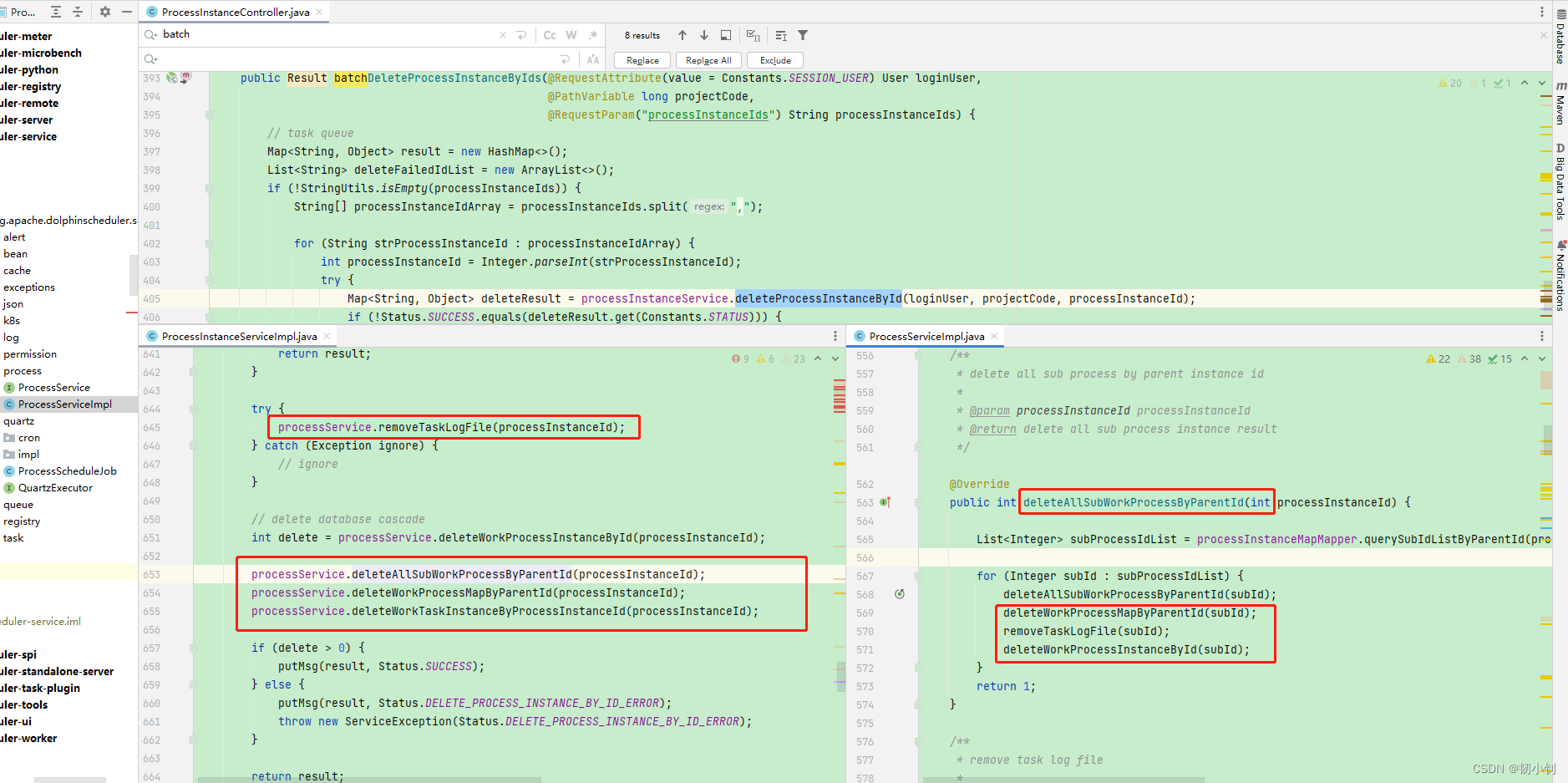Close ProcessInstanceController.java tab
The width and height of the screenshot is (1568, 783).
click(319, 12)
